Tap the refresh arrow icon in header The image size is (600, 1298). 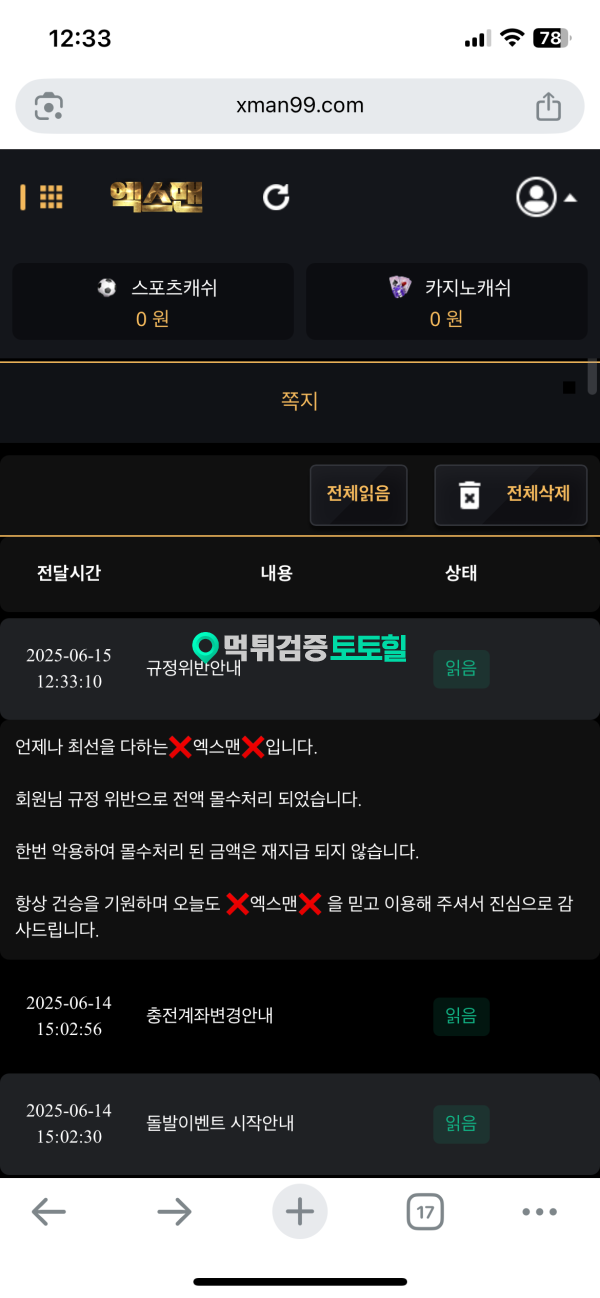click(276, 197)
